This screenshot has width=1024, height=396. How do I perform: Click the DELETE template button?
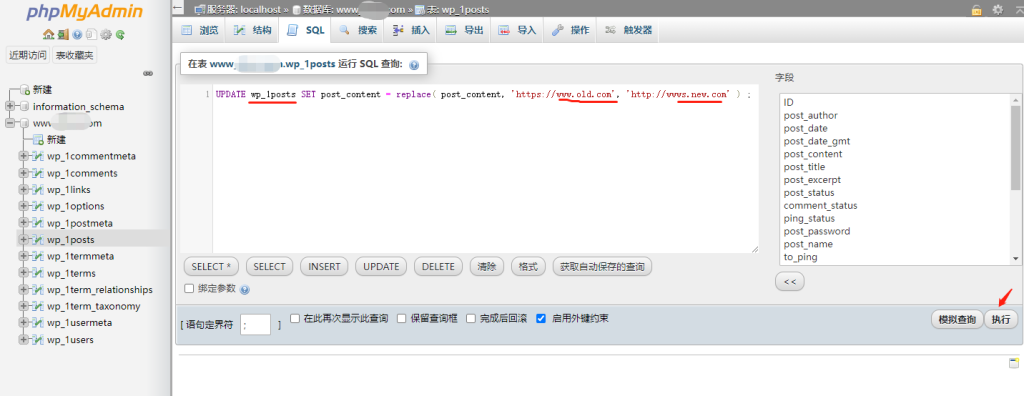pyautogui.click(x=438, y=267)
